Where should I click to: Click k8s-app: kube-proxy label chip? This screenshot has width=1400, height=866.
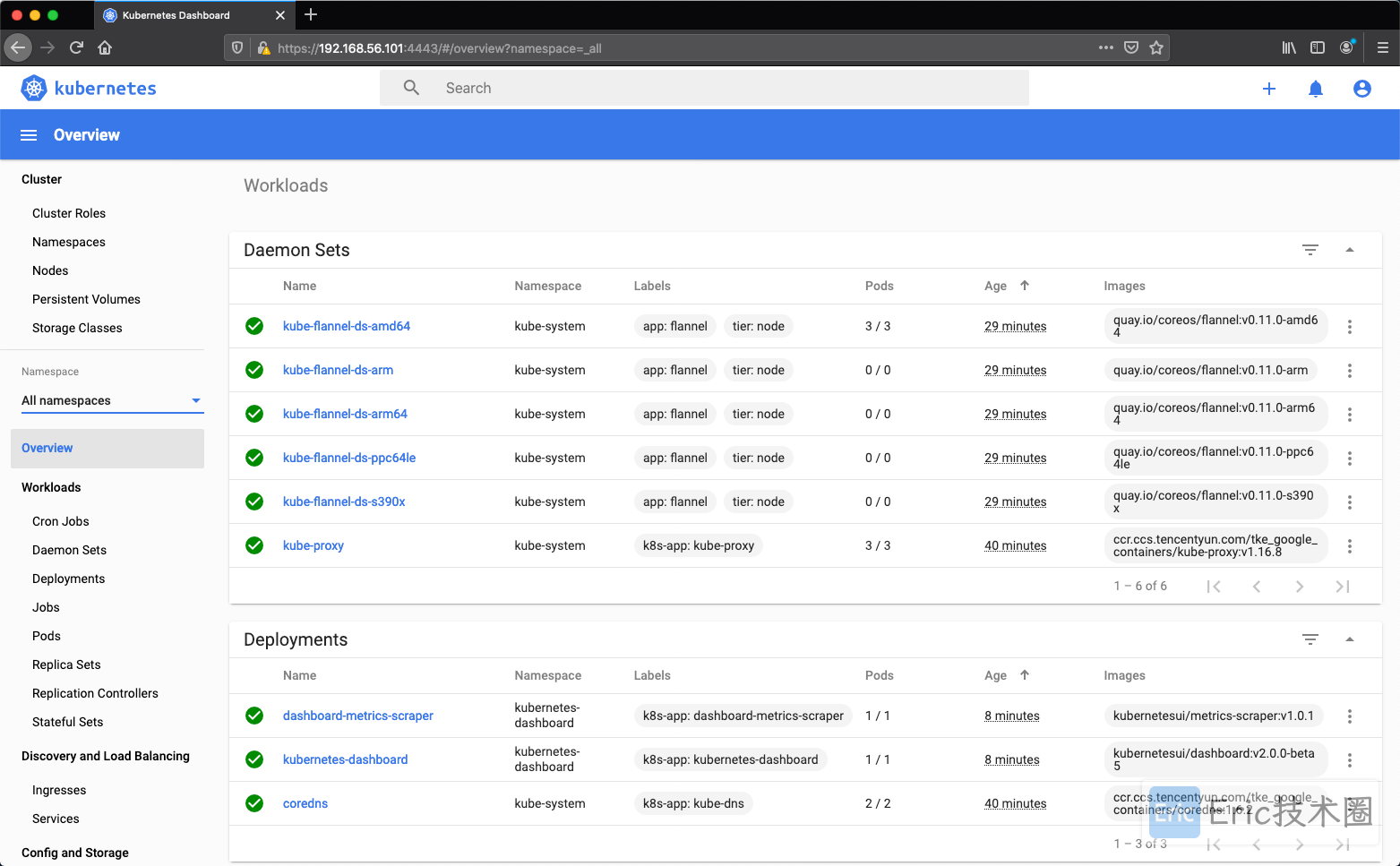coord(699,545)
